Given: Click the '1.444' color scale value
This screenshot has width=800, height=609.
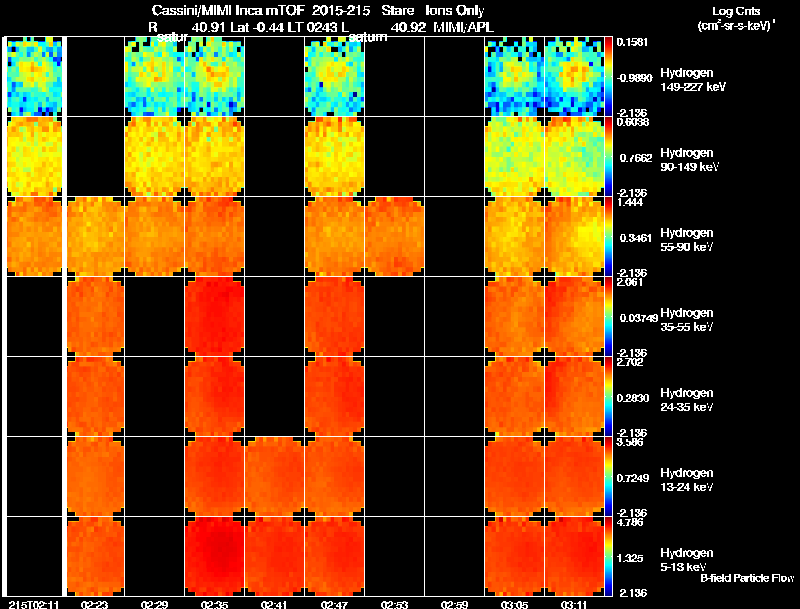Looking at the screenshot, I should [630, 202].
